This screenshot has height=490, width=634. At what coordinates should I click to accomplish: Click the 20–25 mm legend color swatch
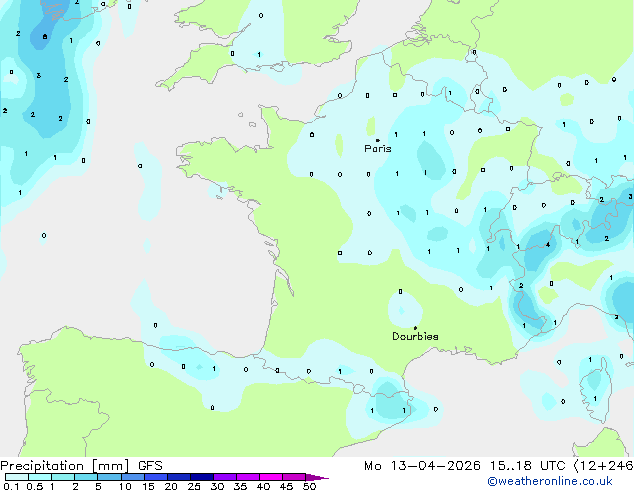178,477
